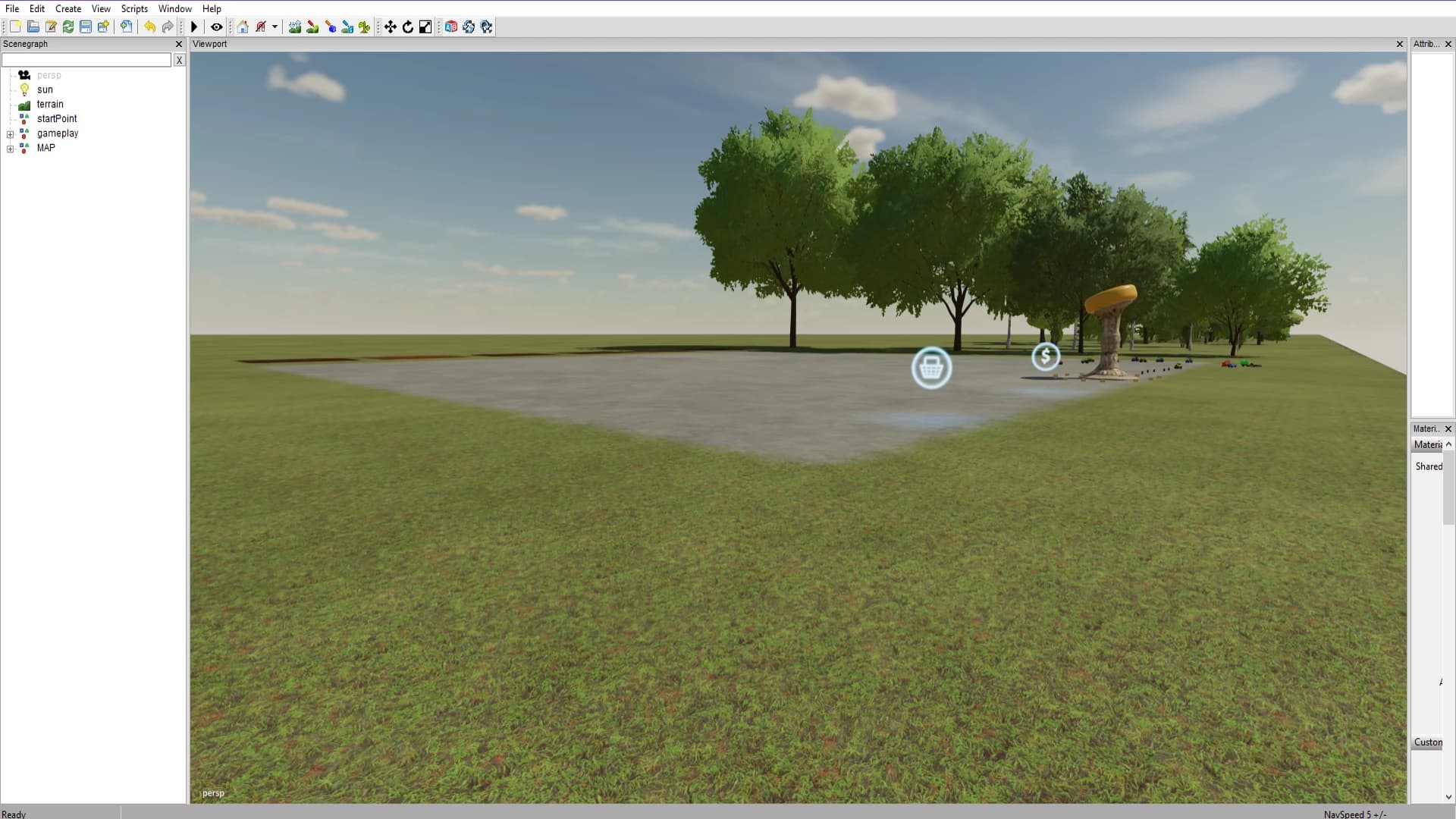Expand the MAP node in the scenegraph
The width and height of the screenshot is (1456, 819).
coord(11,149)
